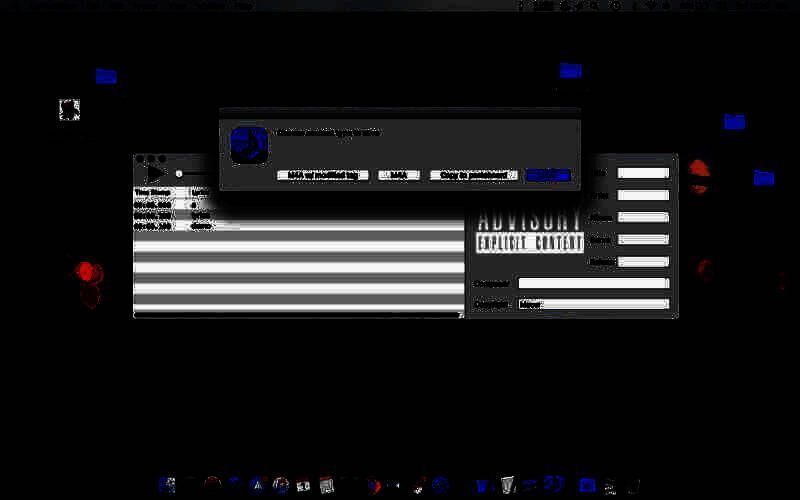This screenshot has height=500, width=800.
Task: Select the blue folder at the desktop's upper left
Action: [x=106, y=76]
